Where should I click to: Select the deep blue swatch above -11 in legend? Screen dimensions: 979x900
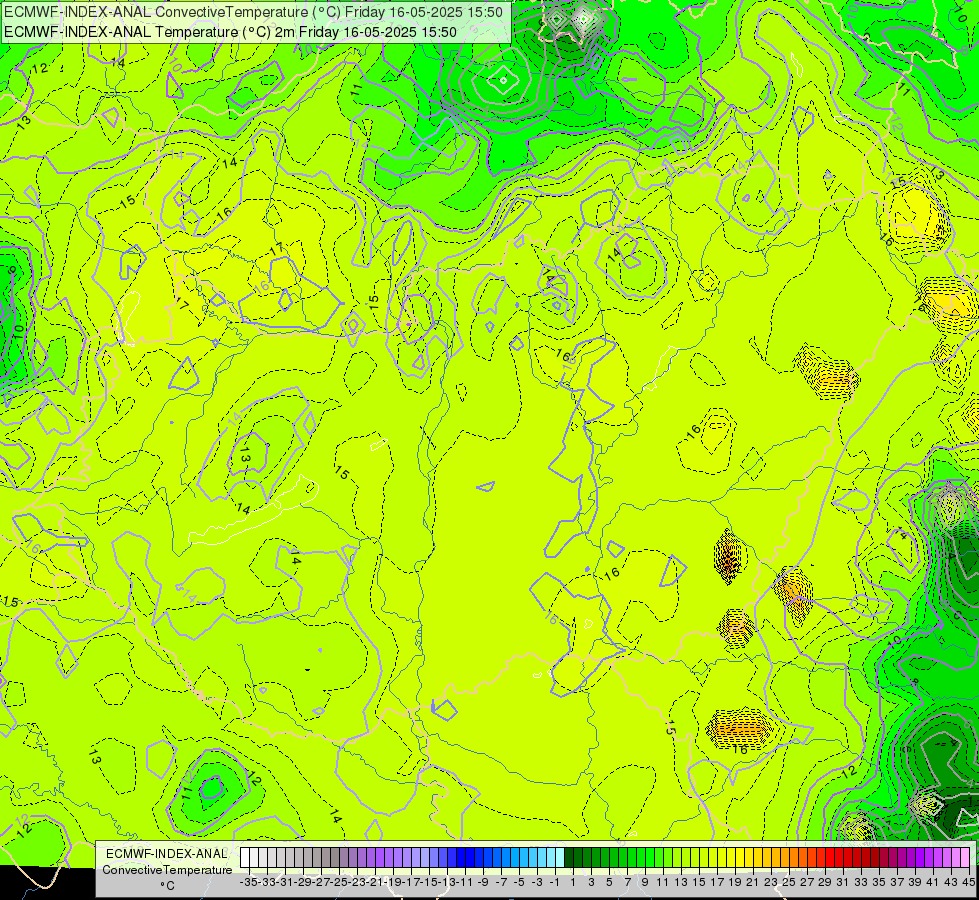pos(461,857)
